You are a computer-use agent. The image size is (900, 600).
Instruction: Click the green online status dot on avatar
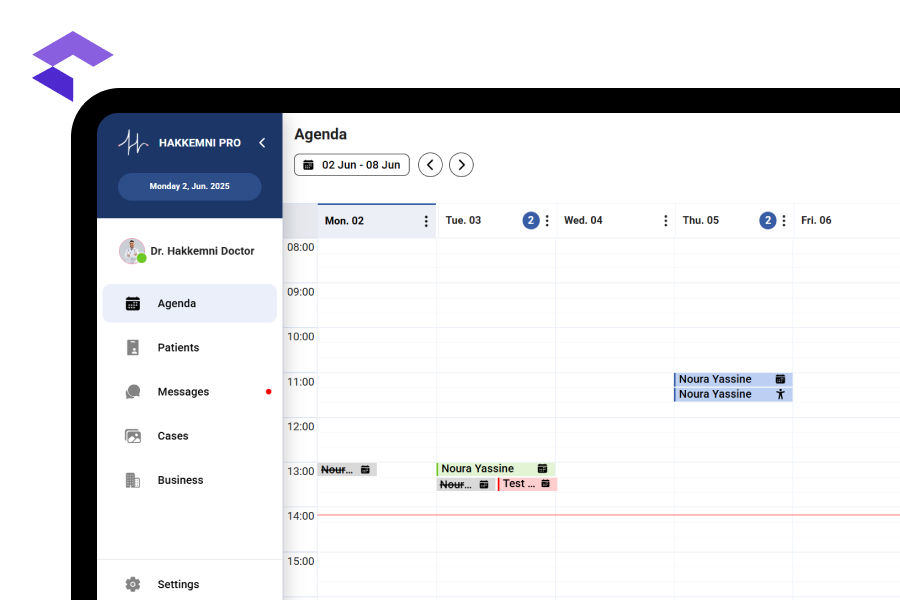tap(142, 258)
